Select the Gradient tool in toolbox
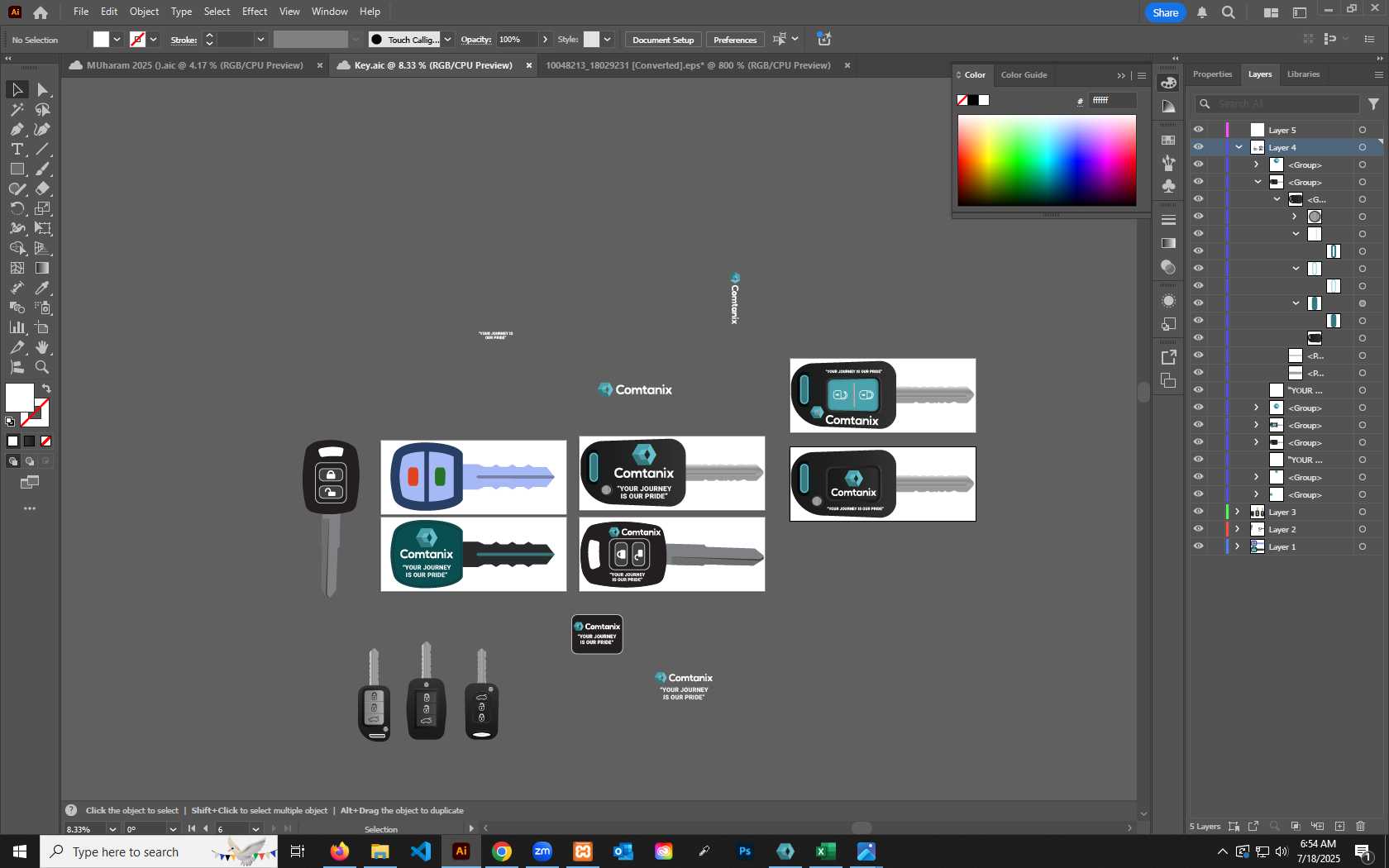Viewport: 1389px width, 868px height. tap(43, 268)
